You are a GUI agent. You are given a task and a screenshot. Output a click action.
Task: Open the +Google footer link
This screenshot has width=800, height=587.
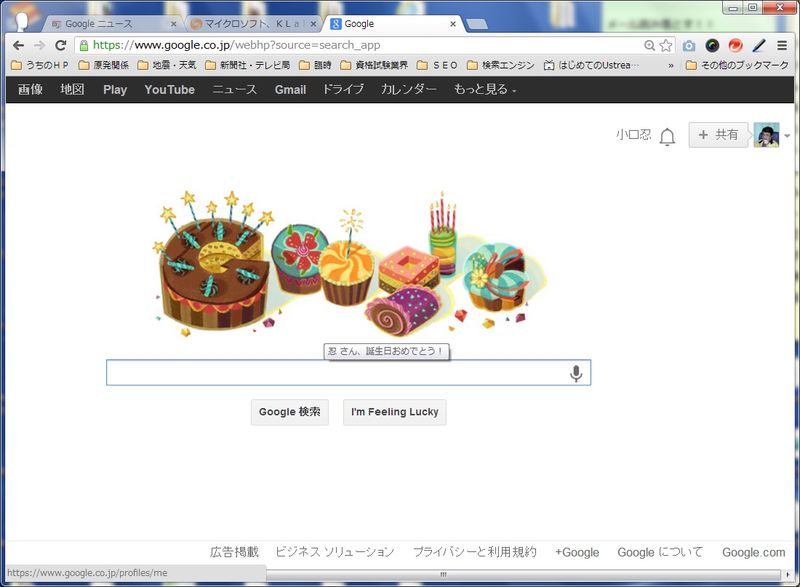point(577,552)
